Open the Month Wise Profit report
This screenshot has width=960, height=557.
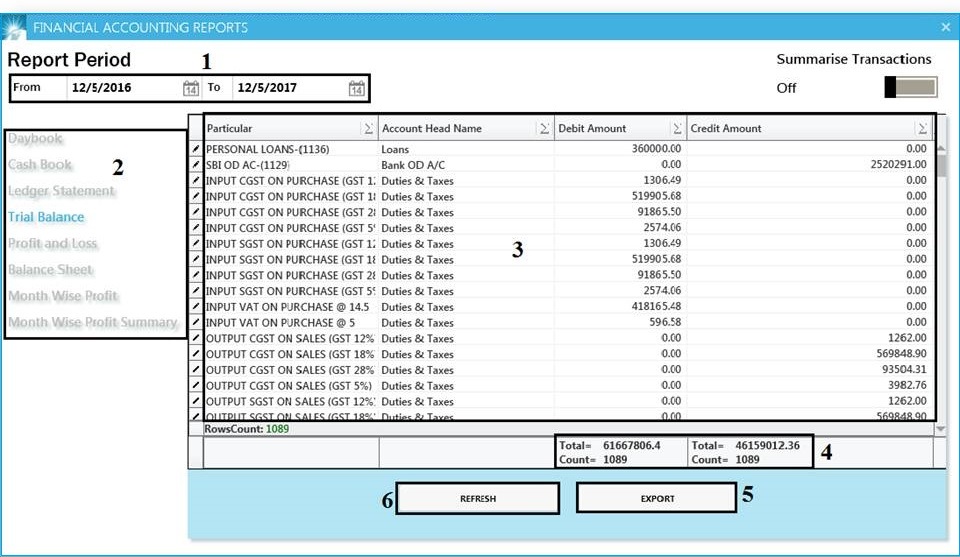click(x=62, y=296)
